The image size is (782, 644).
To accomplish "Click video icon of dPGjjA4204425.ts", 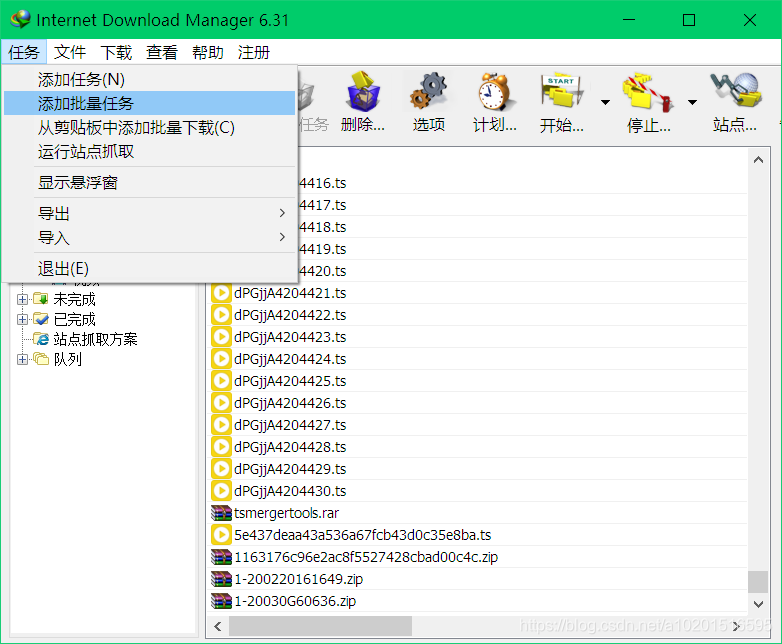I will (220, 381).
